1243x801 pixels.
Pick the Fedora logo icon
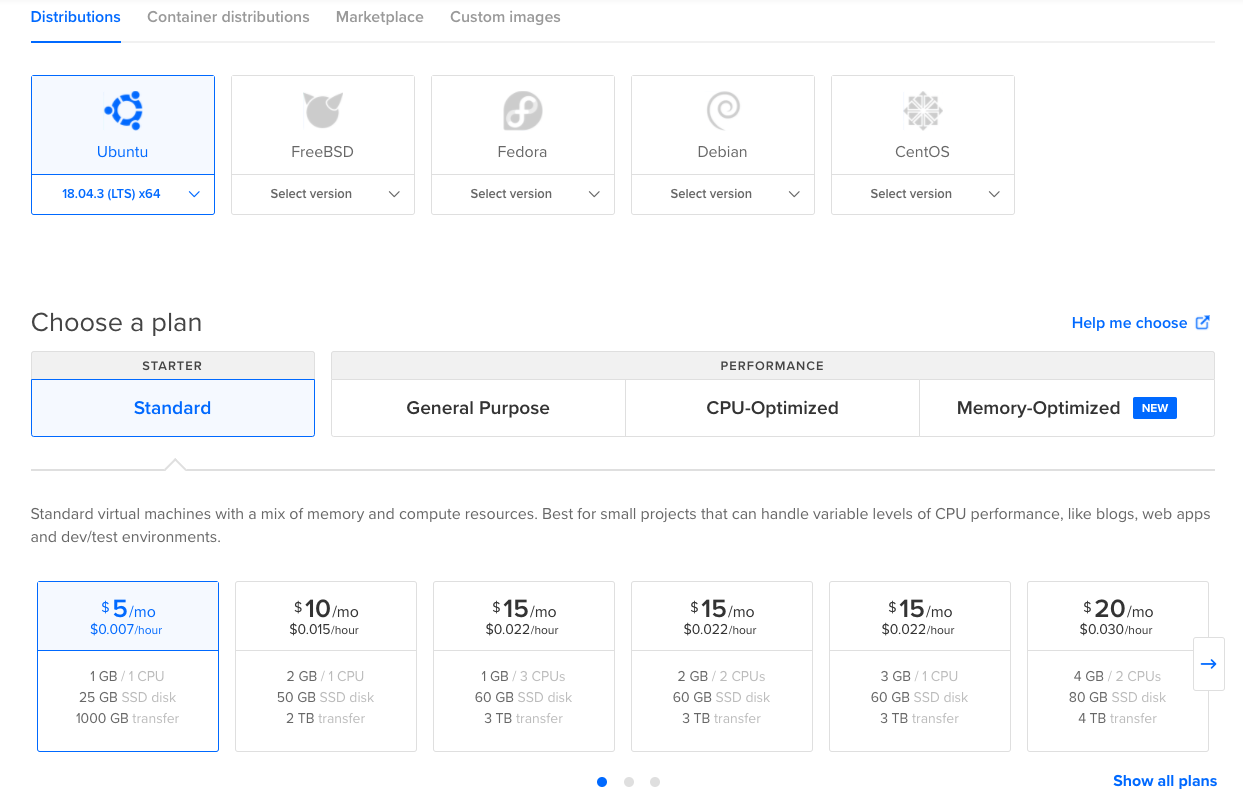(523, 110)
